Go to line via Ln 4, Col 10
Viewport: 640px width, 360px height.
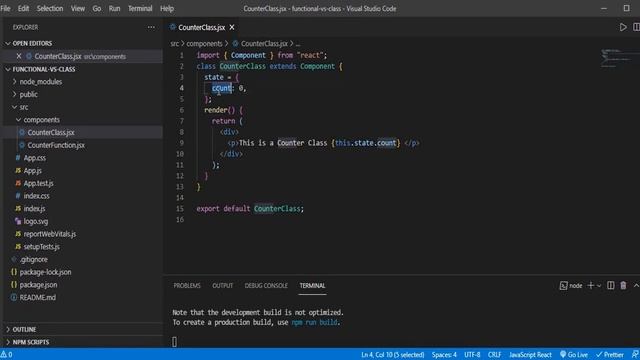tap(393, 355)
